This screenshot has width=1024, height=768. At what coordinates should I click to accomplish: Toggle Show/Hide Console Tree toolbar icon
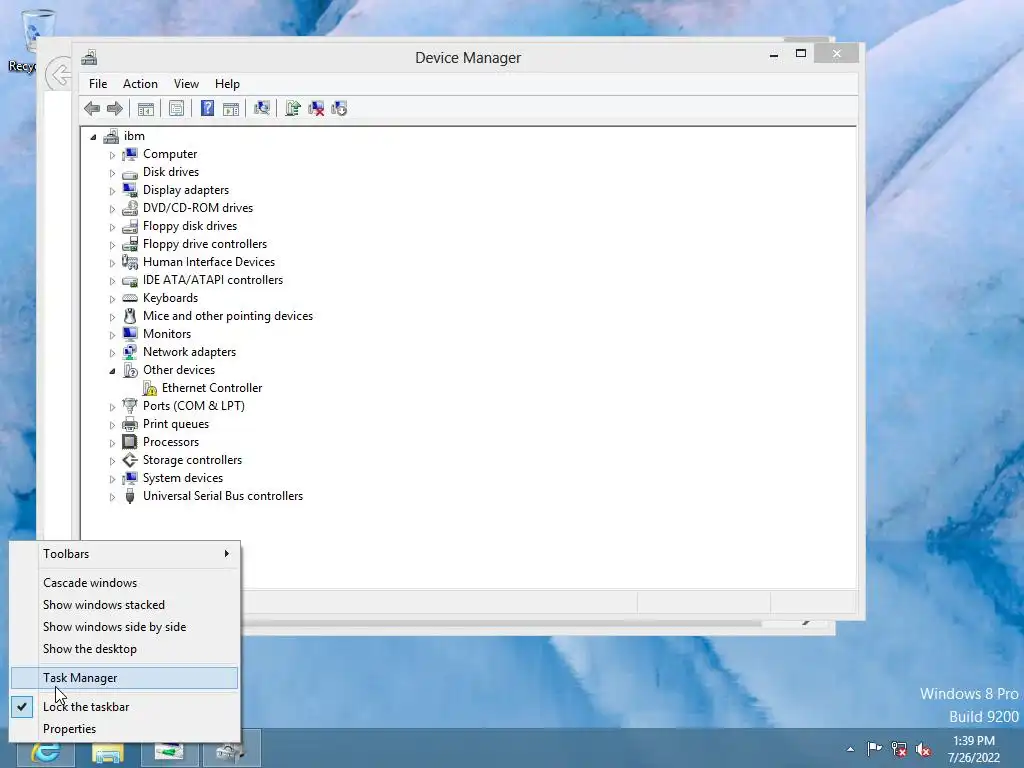click(x=146, y=108)
